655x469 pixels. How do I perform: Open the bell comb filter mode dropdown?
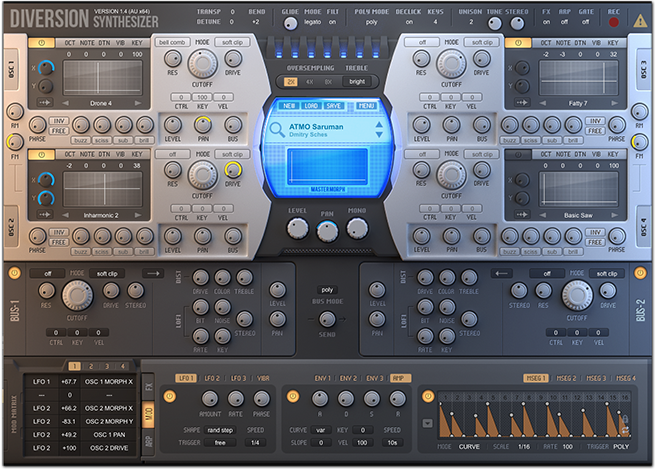tap(172, 42)
